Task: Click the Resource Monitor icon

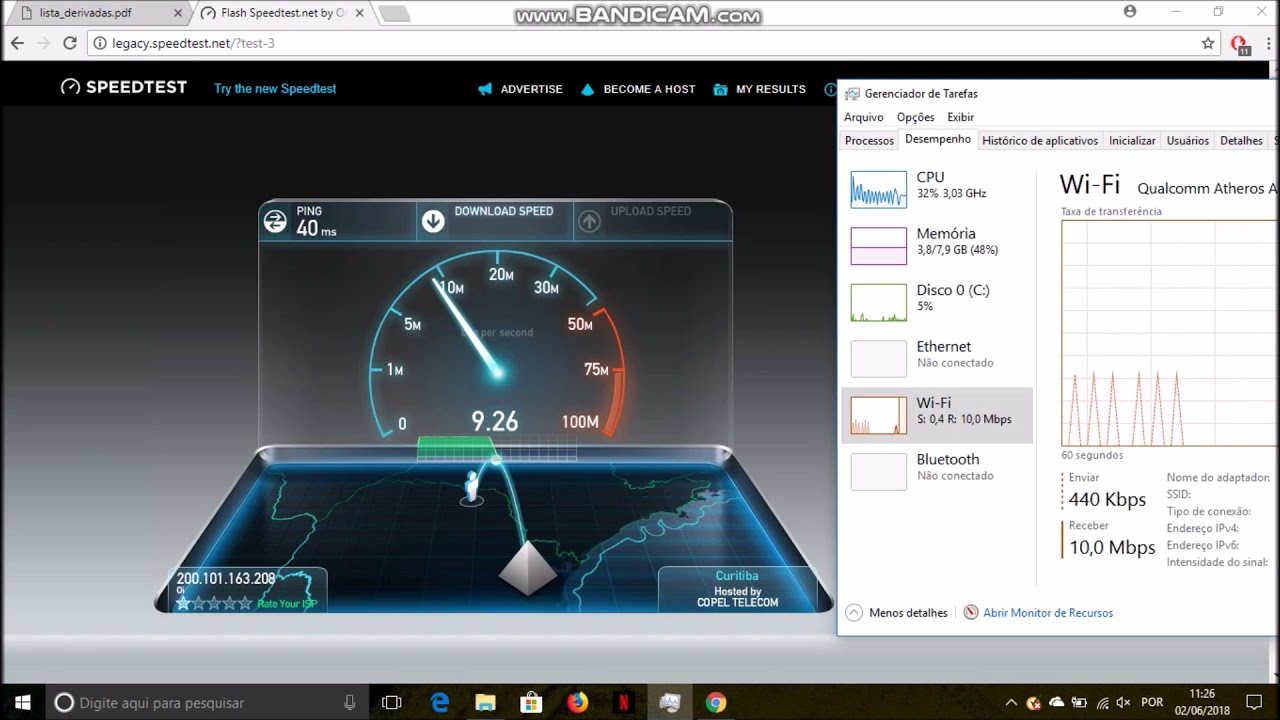Action: tap(970, 613)
